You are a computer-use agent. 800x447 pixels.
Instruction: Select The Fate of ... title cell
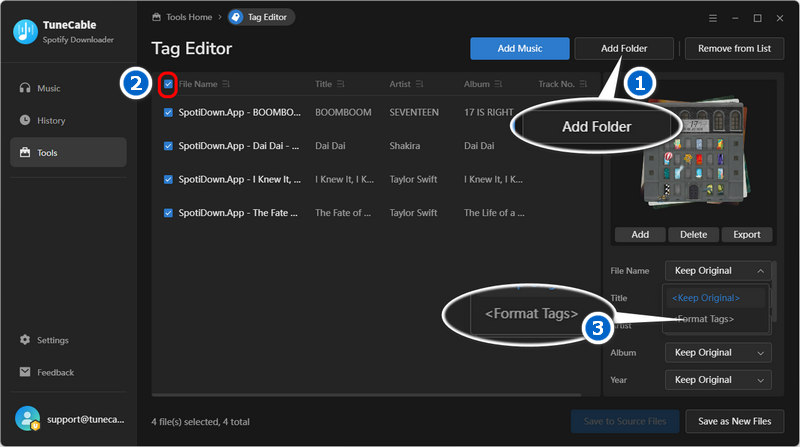[343, 213]
